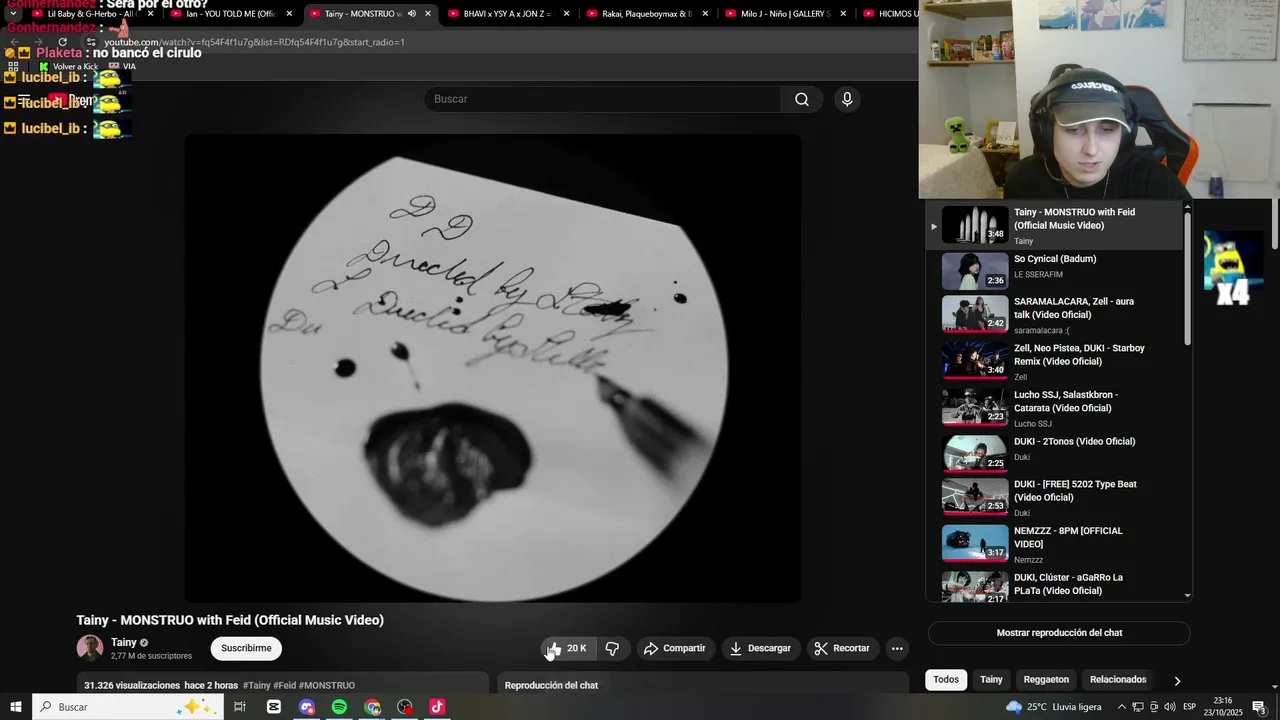Screen dimensions: 1280x720
Task: Click the Descargar download button
Action: (x=760, y=648)
